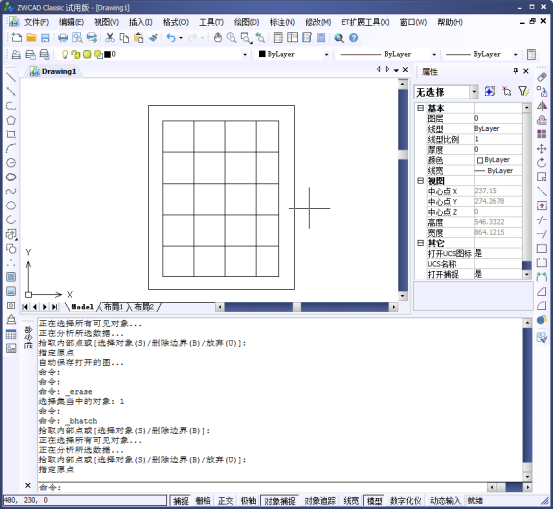Print the drawing using the printer icon
Viewport: 554px width, 509px height.
point(63,37)
